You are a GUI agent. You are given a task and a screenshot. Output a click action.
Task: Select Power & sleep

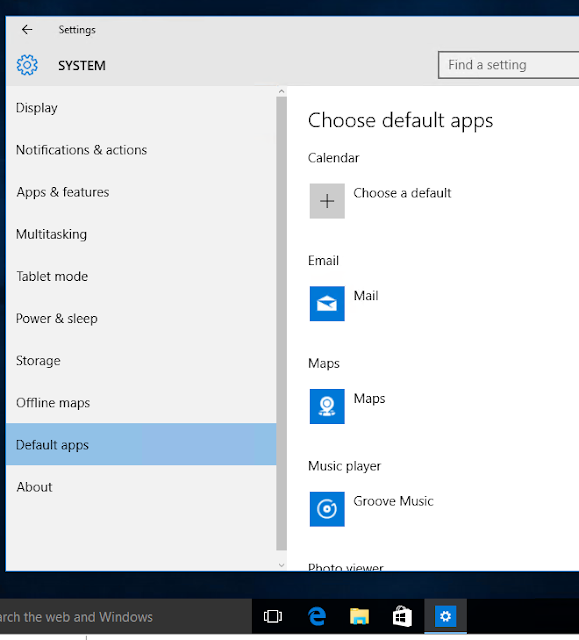pos(141,318)
